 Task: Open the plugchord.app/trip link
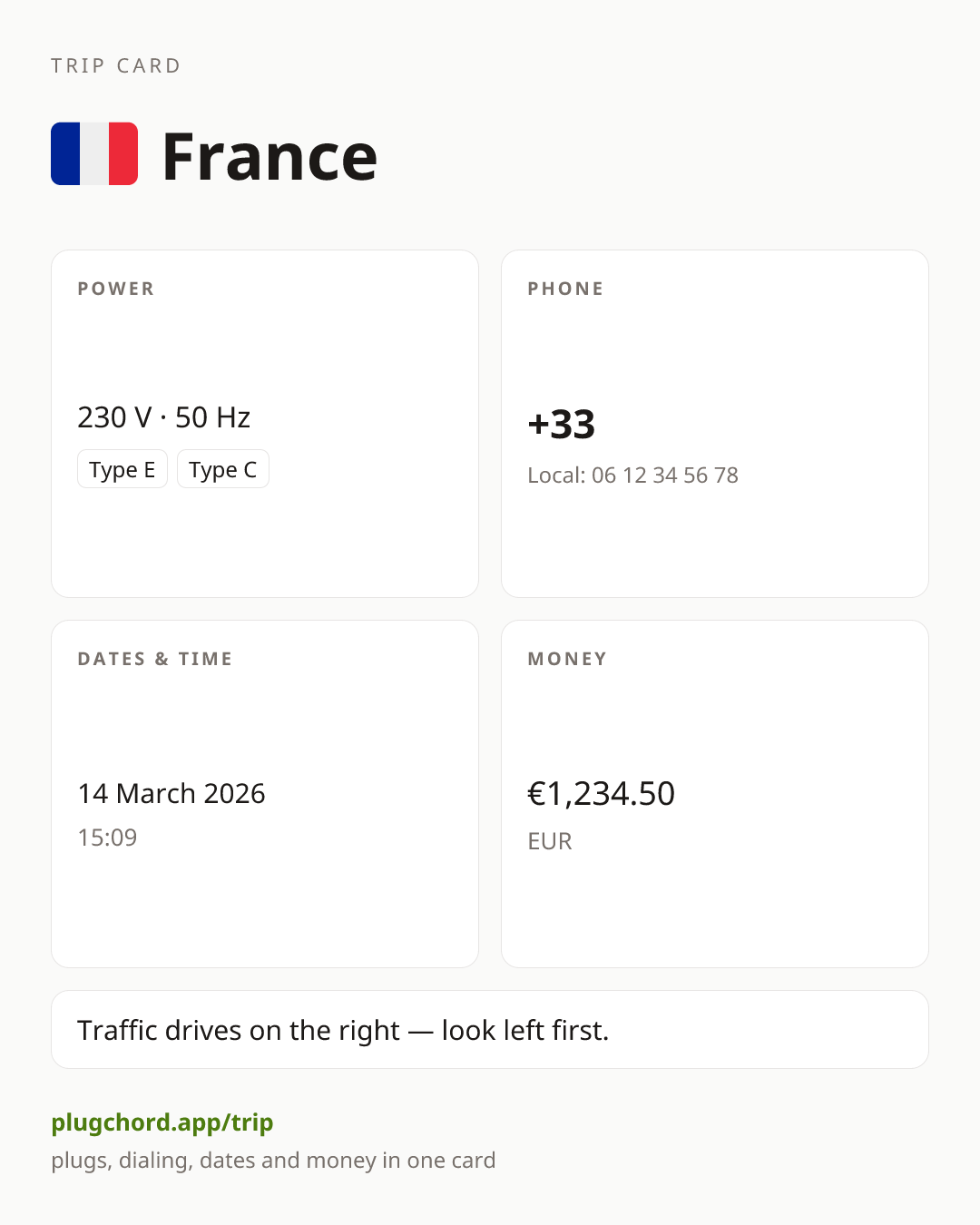point(162,1122)
